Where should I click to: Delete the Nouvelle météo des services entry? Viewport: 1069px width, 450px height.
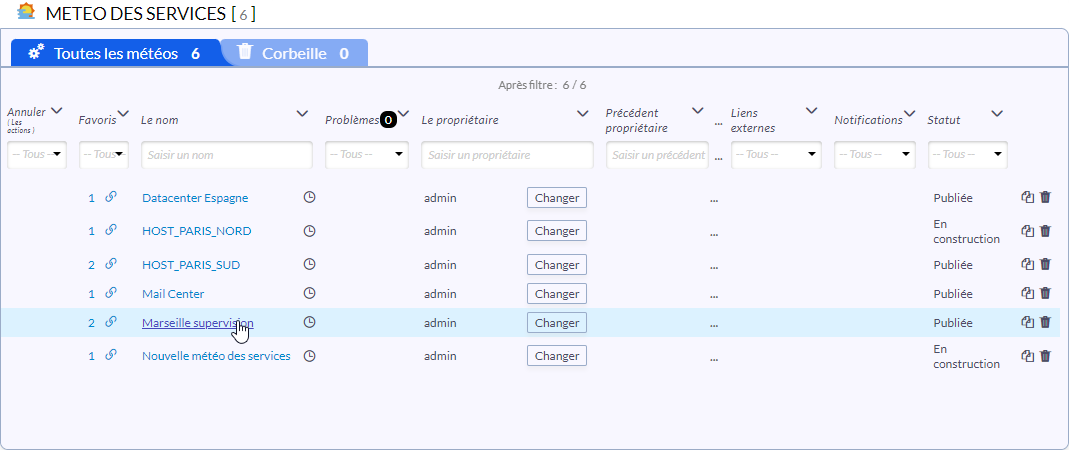pyautogui.click(x=1045, y=356)
